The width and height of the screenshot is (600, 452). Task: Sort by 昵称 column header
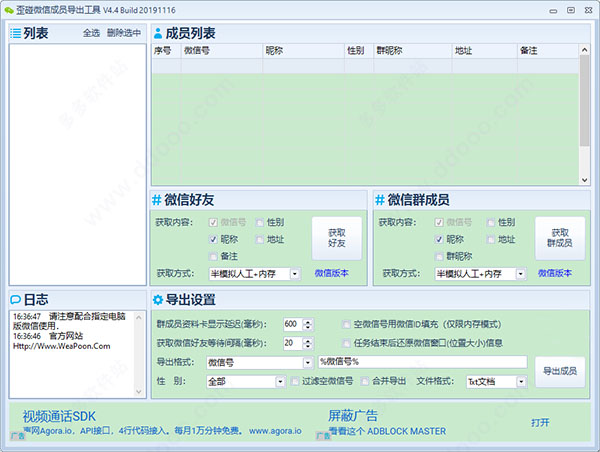click(303, 51)
